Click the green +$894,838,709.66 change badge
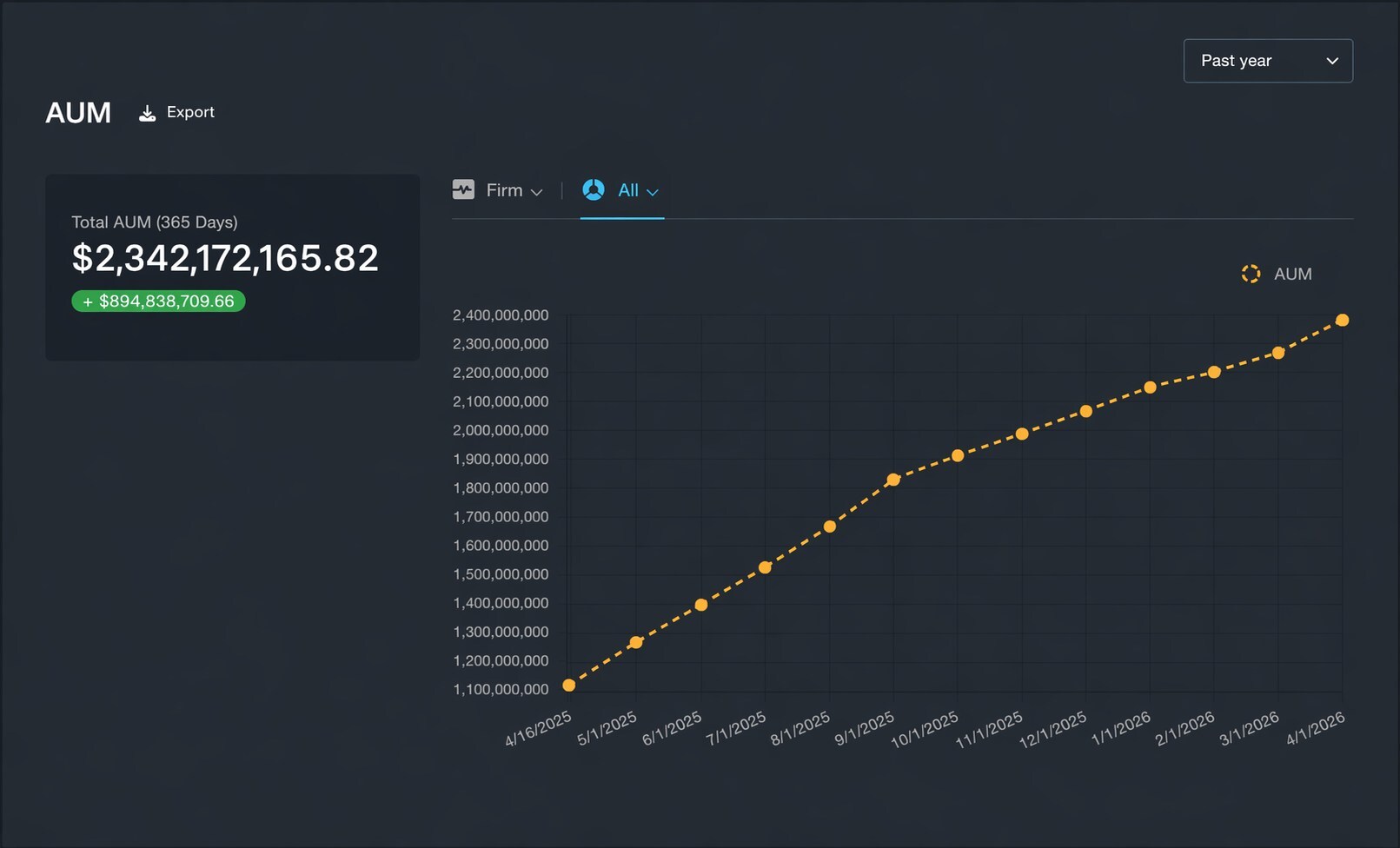The height and width of the screenshot is (848, 1400). point(158,301)
